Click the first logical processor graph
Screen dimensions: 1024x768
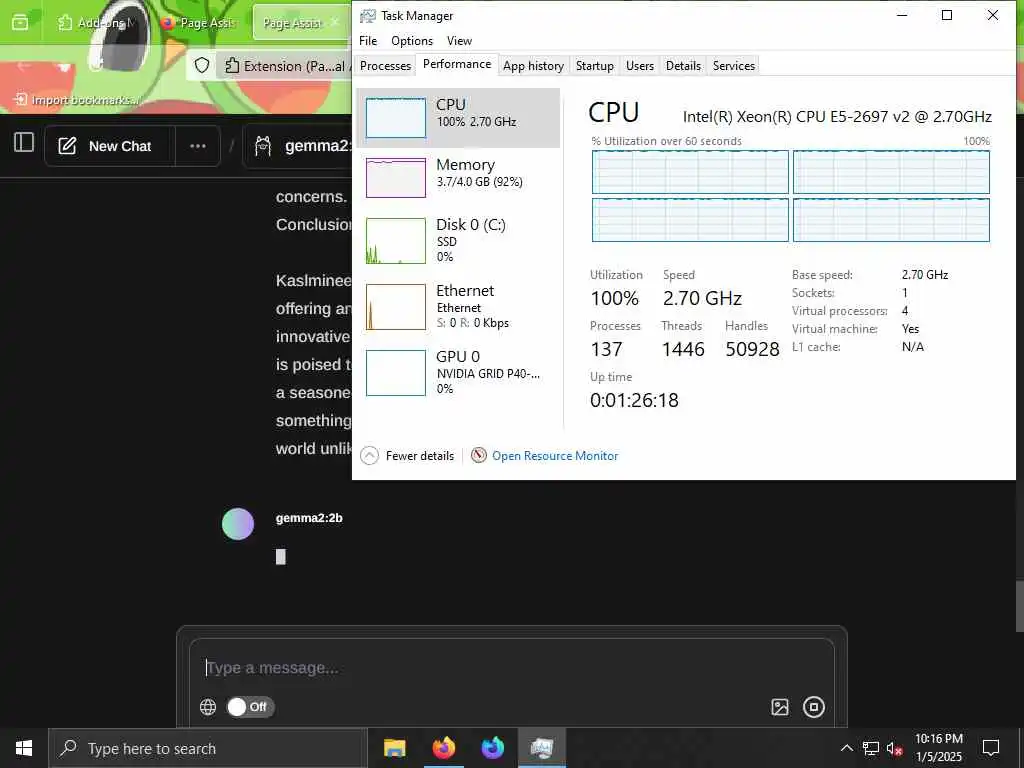(x=690, y=172)
